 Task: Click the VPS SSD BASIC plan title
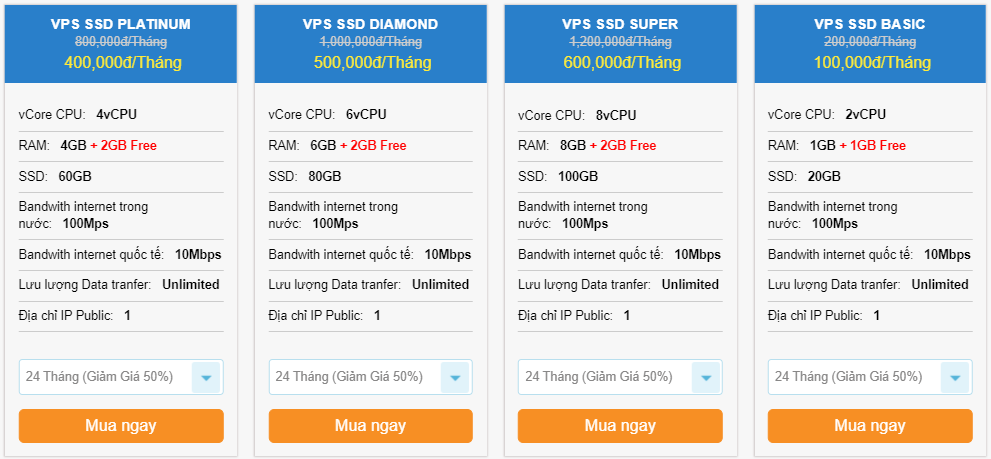click(x=869, y=24)
